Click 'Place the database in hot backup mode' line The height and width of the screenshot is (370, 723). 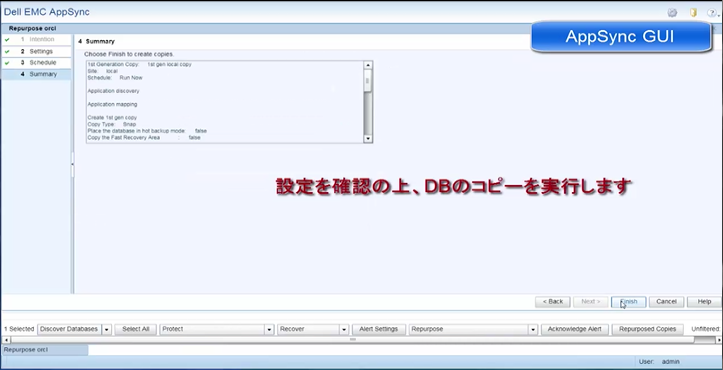(x=147, y=131)
